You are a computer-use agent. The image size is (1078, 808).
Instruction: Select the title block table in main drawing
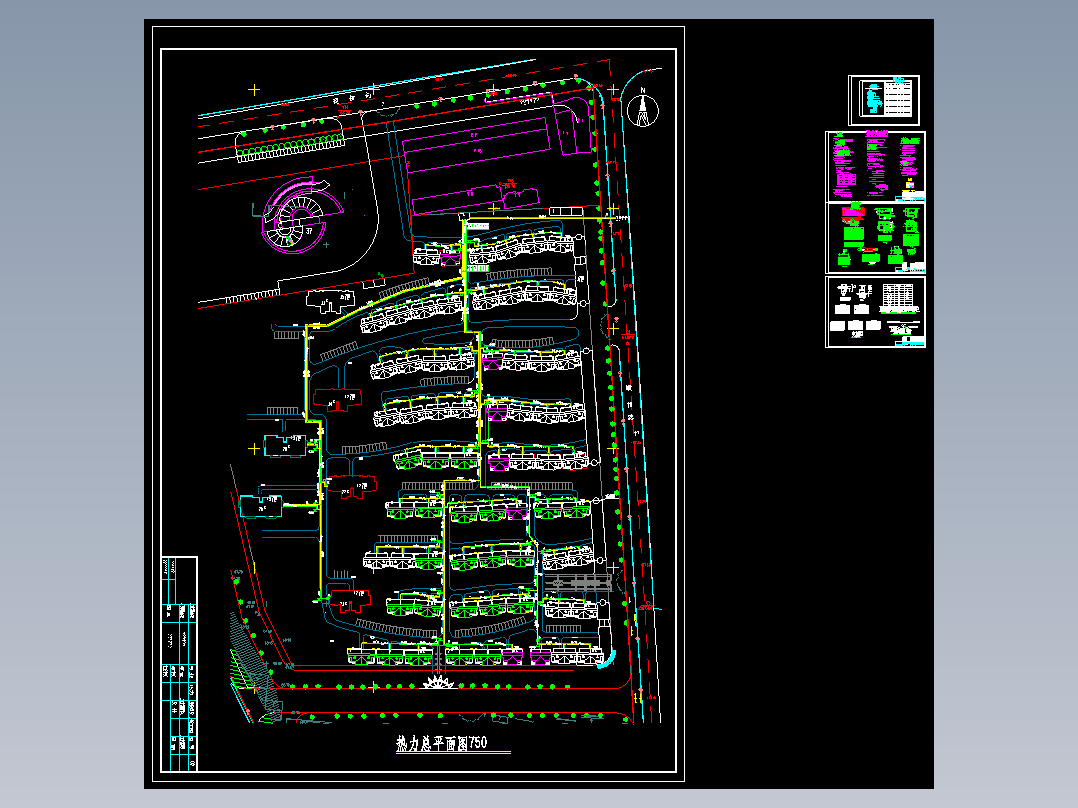[x=179, y=664]
